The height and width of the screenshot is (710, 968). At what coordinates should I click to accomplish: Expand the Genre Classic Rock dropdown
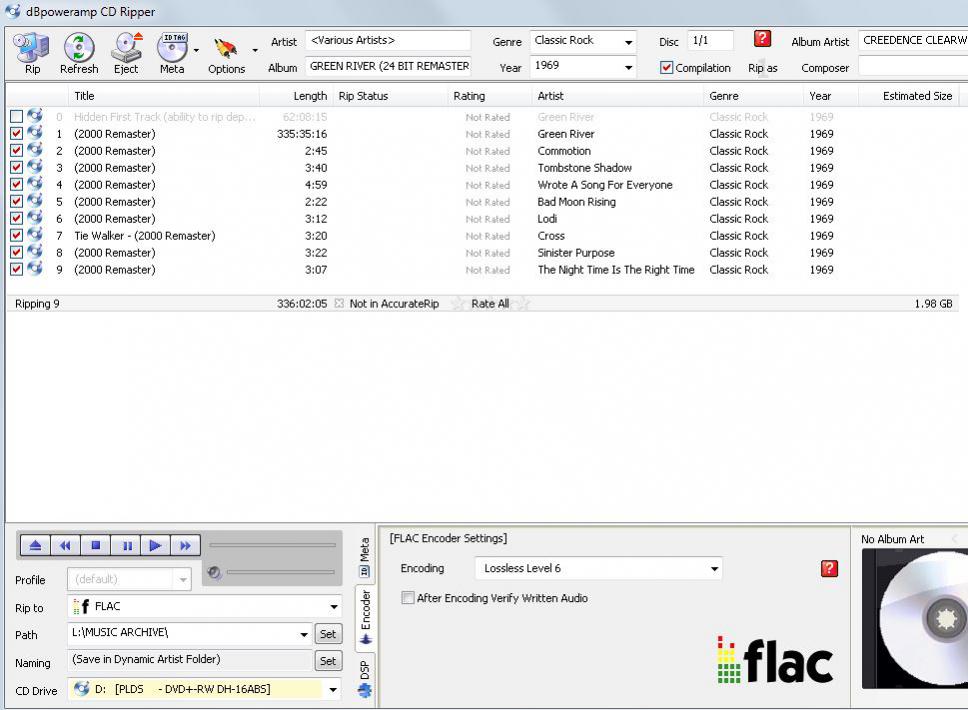[628, 42]
